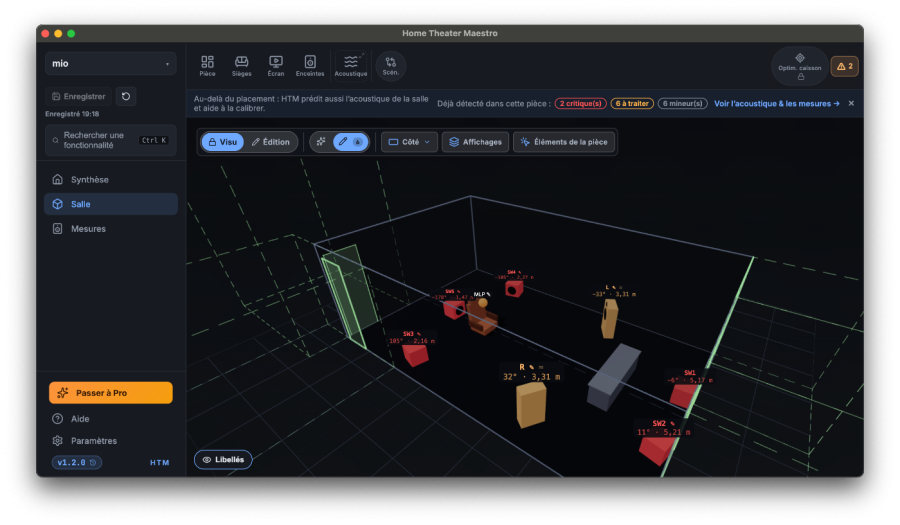The width and height of the screenshot is (900, 525).
Task: Open Voir l'acoustique & les mesures link
Action: (777, 104)
